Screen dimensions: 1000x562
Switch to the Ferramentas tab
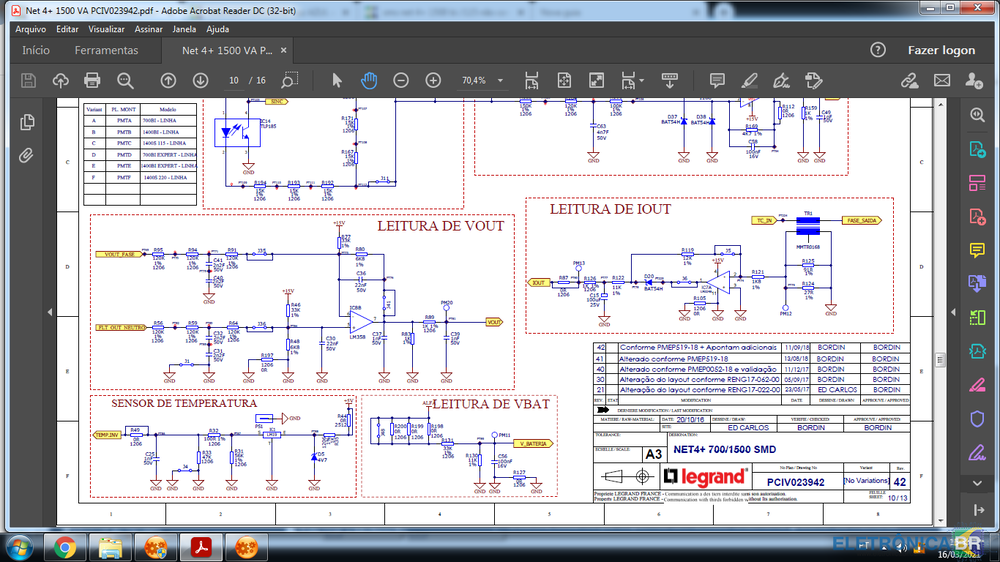[106, 50]
